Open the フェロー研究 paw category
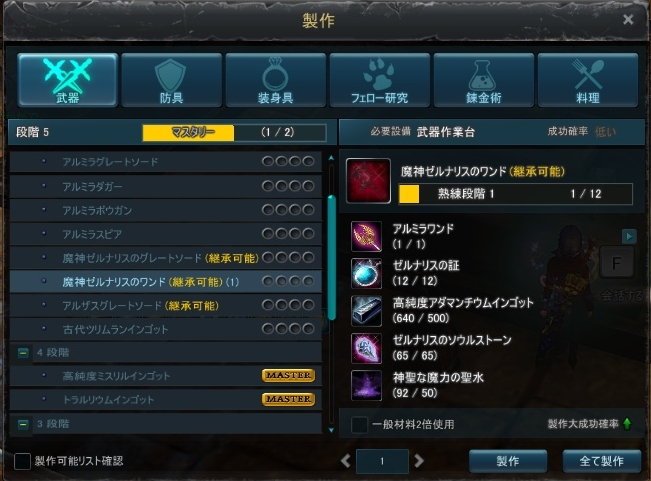 click(x=379, y=80)
